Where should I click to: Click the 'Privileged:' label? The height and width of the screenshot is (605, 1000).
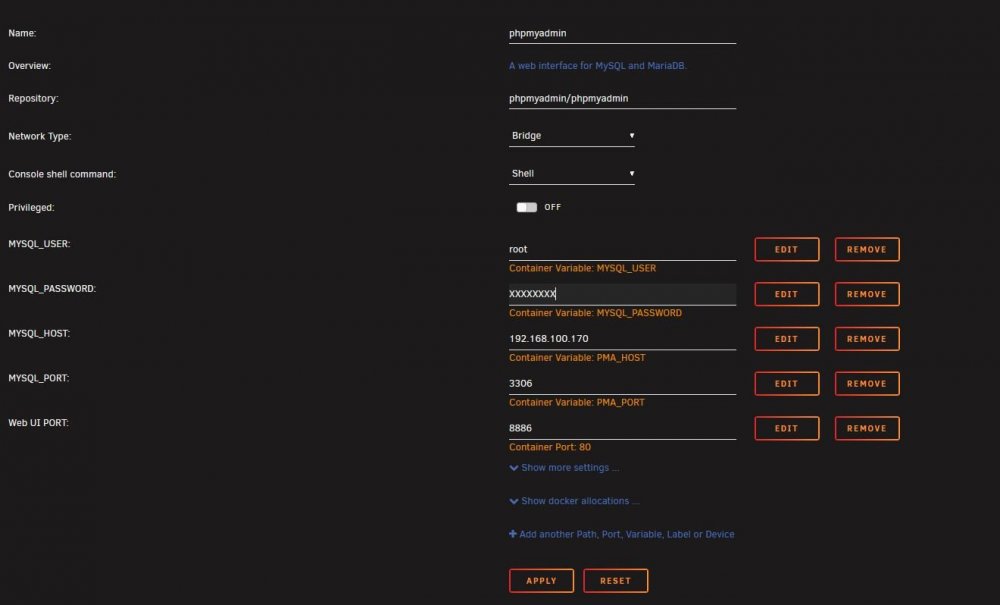pyautogui.click(x=31, y=208)
